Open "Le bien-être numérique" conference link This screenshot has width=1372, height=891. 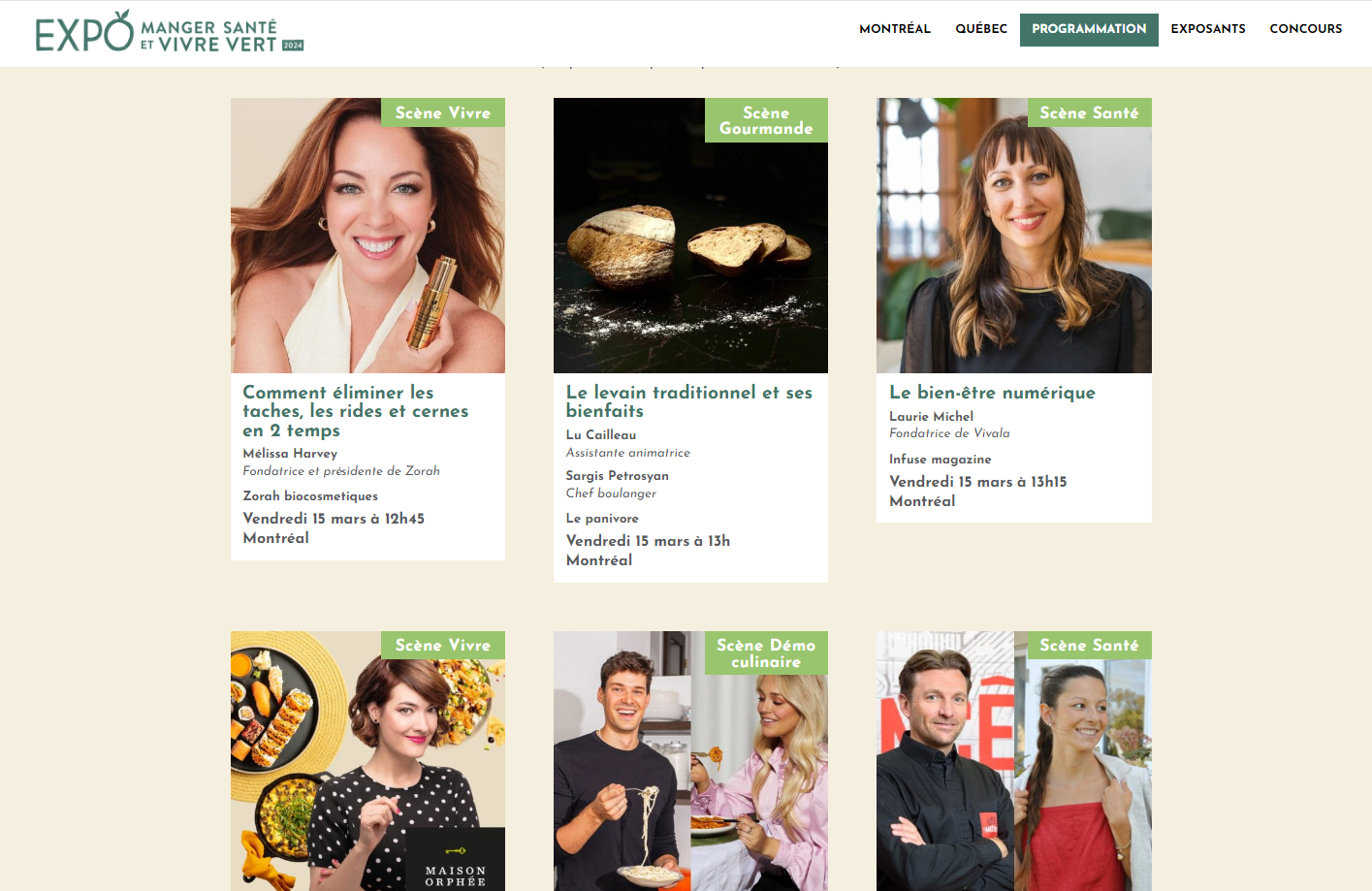tap(992, 393)
